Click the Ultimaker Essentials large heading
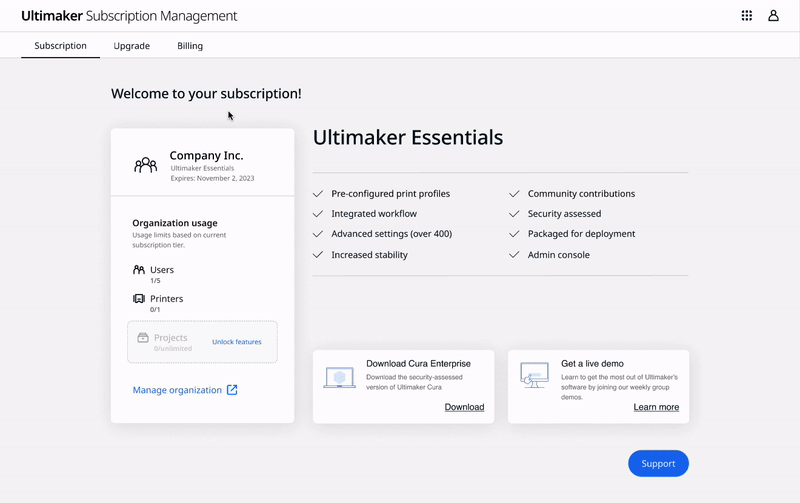This screenshot has height=503, width=800. tap(408, 137)
